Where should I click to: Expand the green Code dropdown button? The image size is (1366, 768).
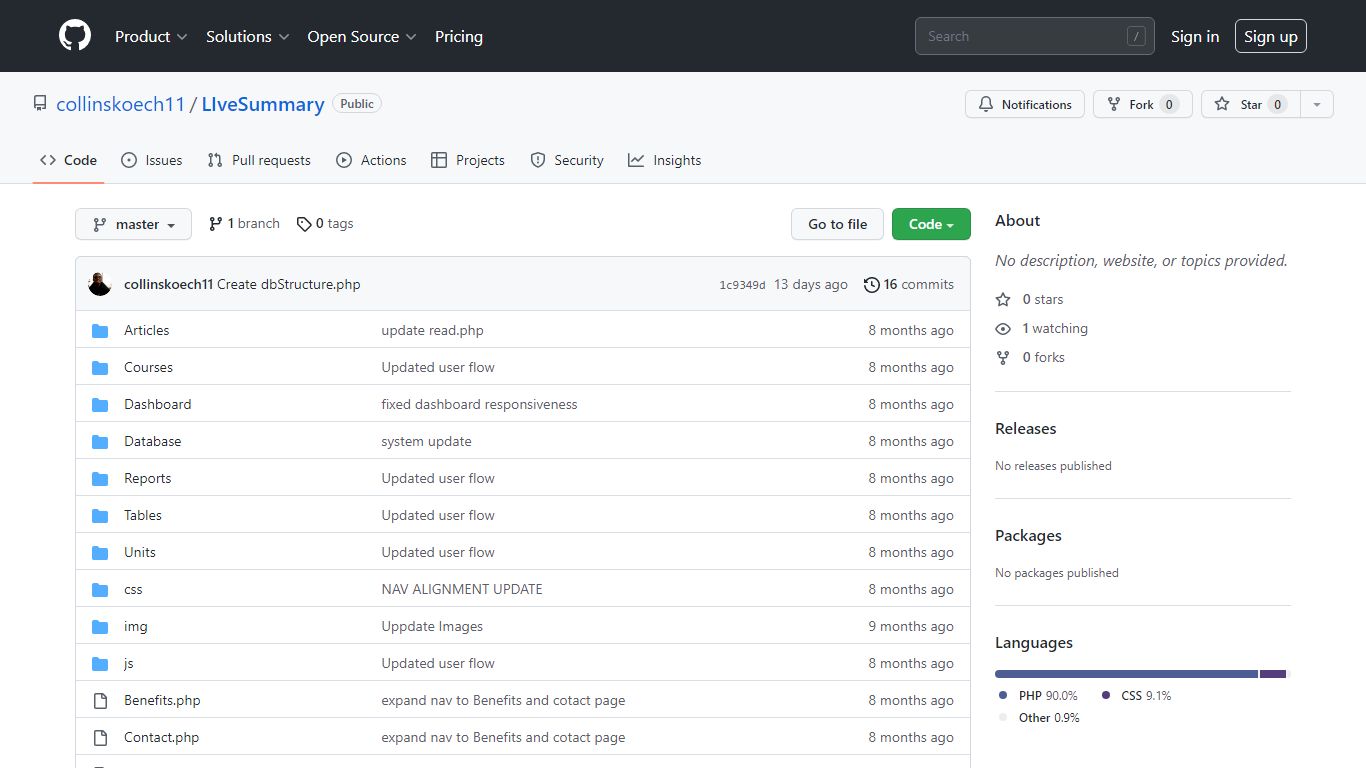[931, 224]
